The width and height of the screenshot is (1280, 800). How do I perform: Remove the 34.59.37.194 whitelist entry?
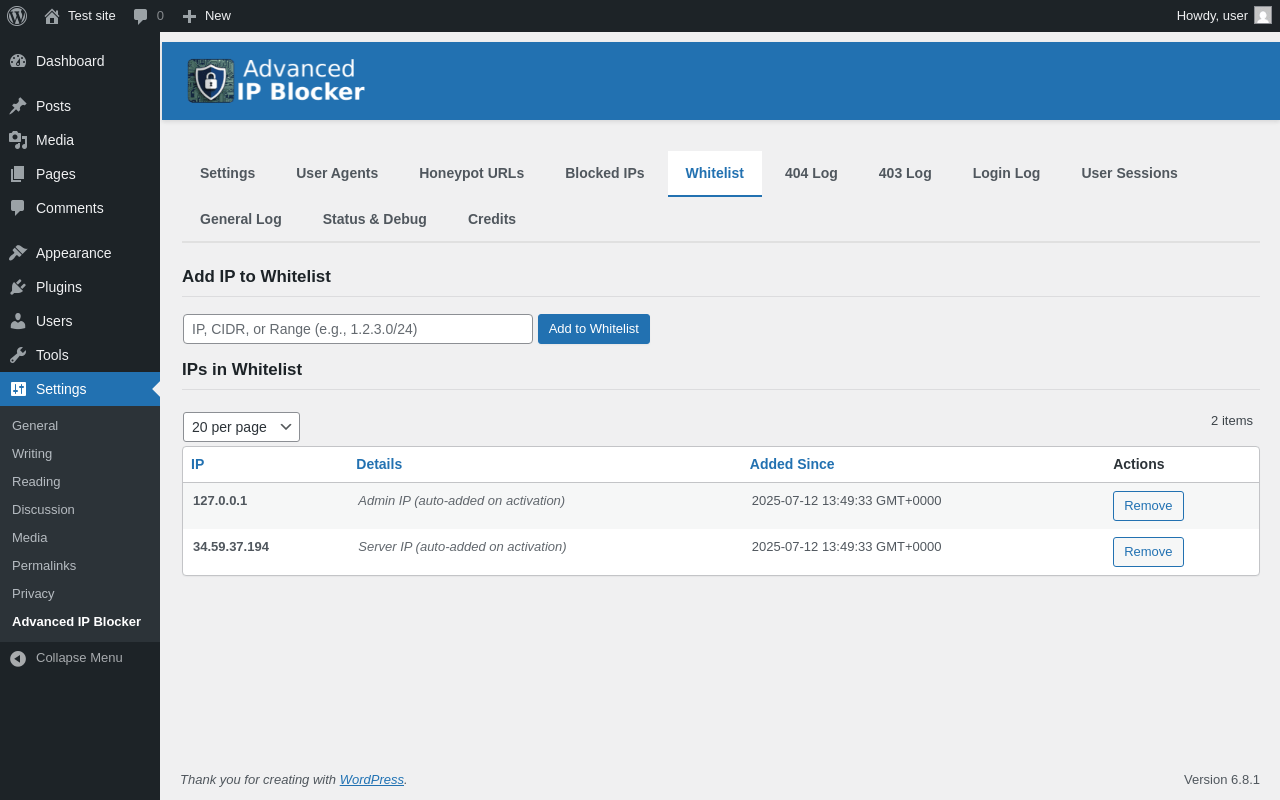pyautogui.click(x=1148, y=552)
